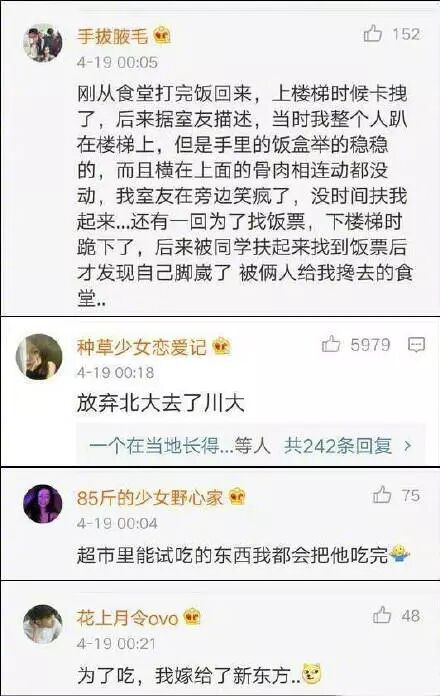Tap the crown badge beside 花上月令ovo
Screen dimensions: 440x696
coord(192,617)
